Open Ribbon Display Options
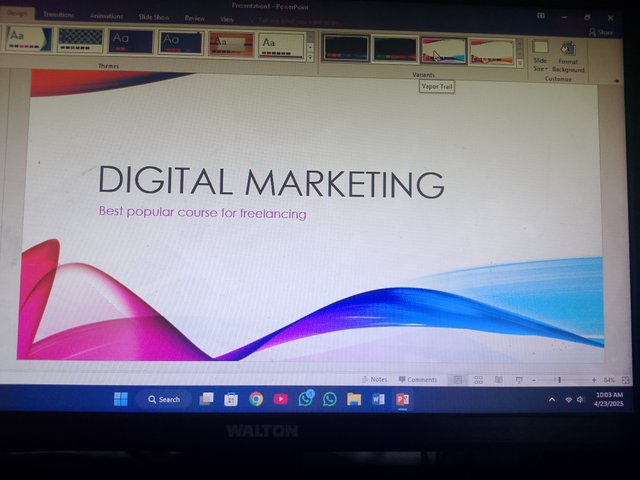The height and width of the screenshot is (480, 640). coord(541,16)
